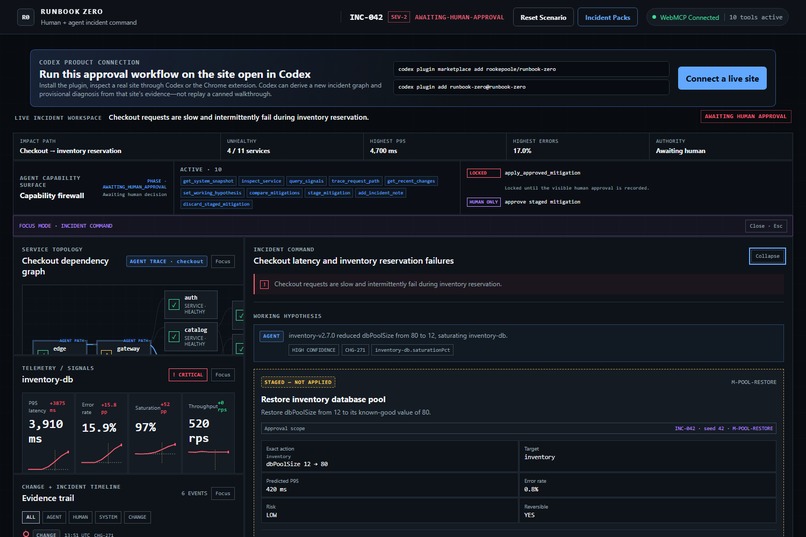Image resolution: width=806 pixels, height=537 pixels.
Task: Click the add_incident_note tool chip
Action: pos(380,193)
